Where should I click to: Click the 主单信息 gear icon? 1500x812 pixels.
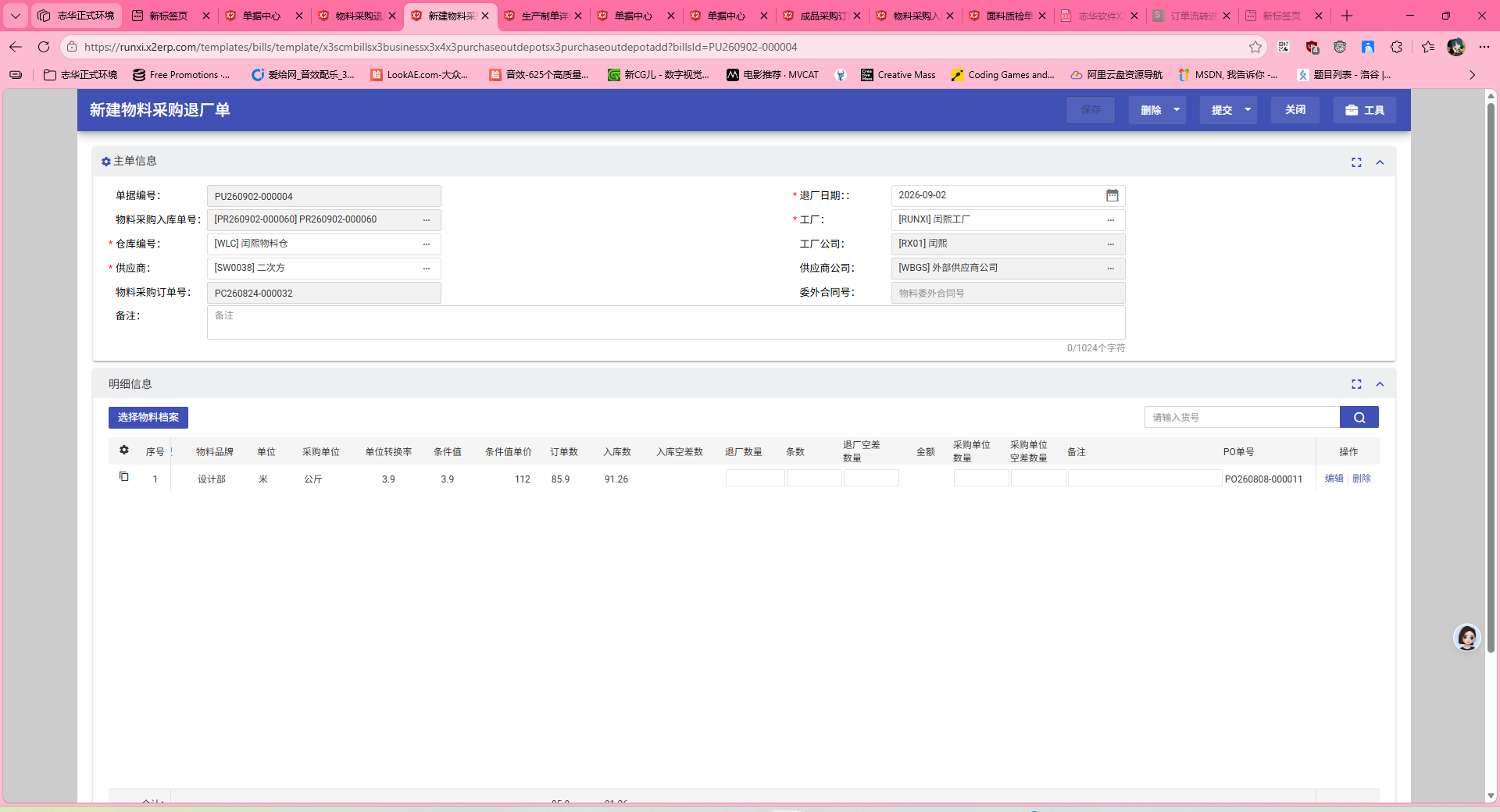pyautogui.click(x=106, y=162)
